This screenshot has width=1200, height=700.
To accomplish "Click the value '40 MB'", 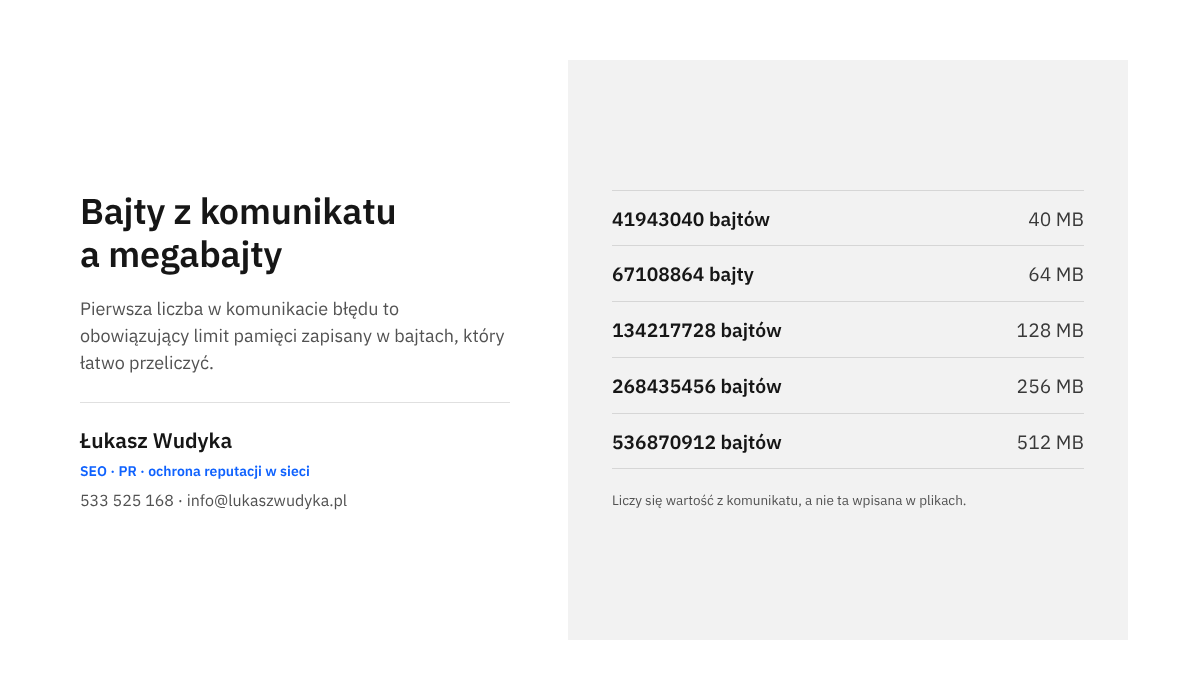I will (x=1056, y=219).
